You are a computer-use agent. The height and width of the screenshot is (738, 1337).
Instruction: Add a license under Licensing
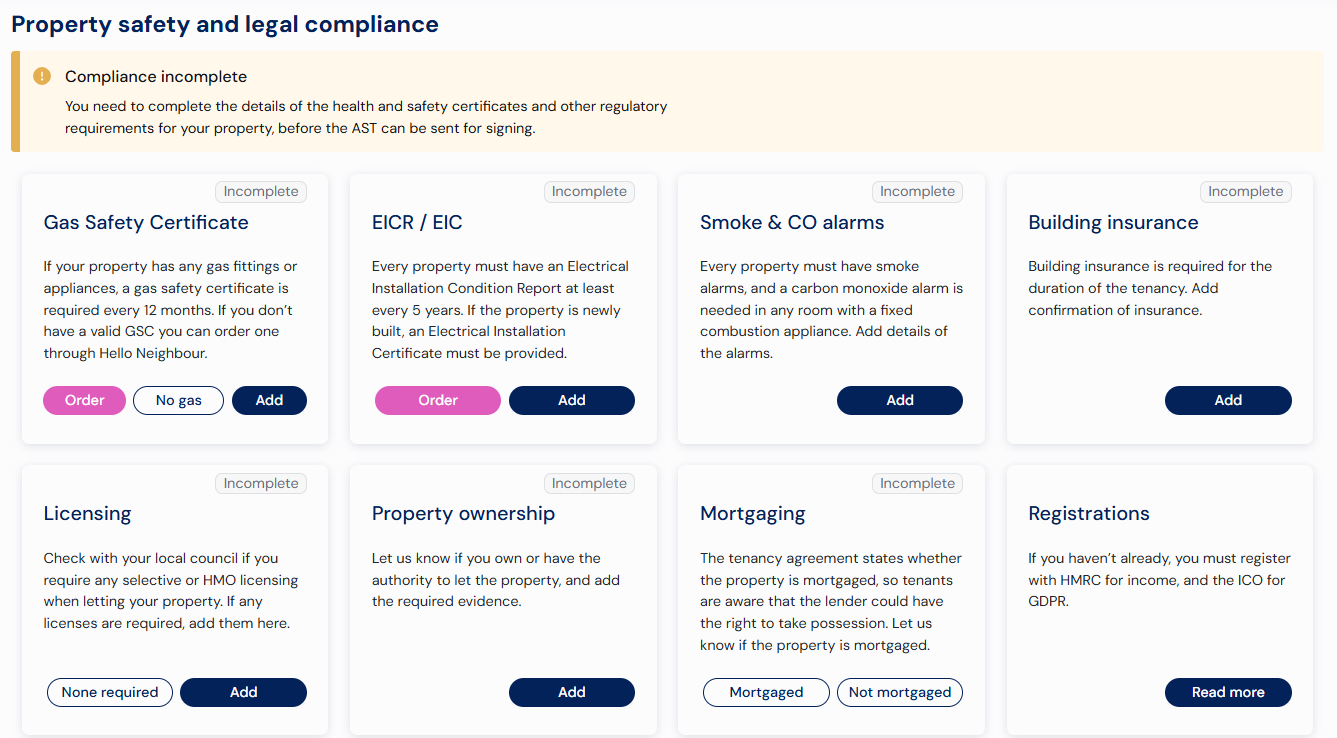(x=243, y=692)
